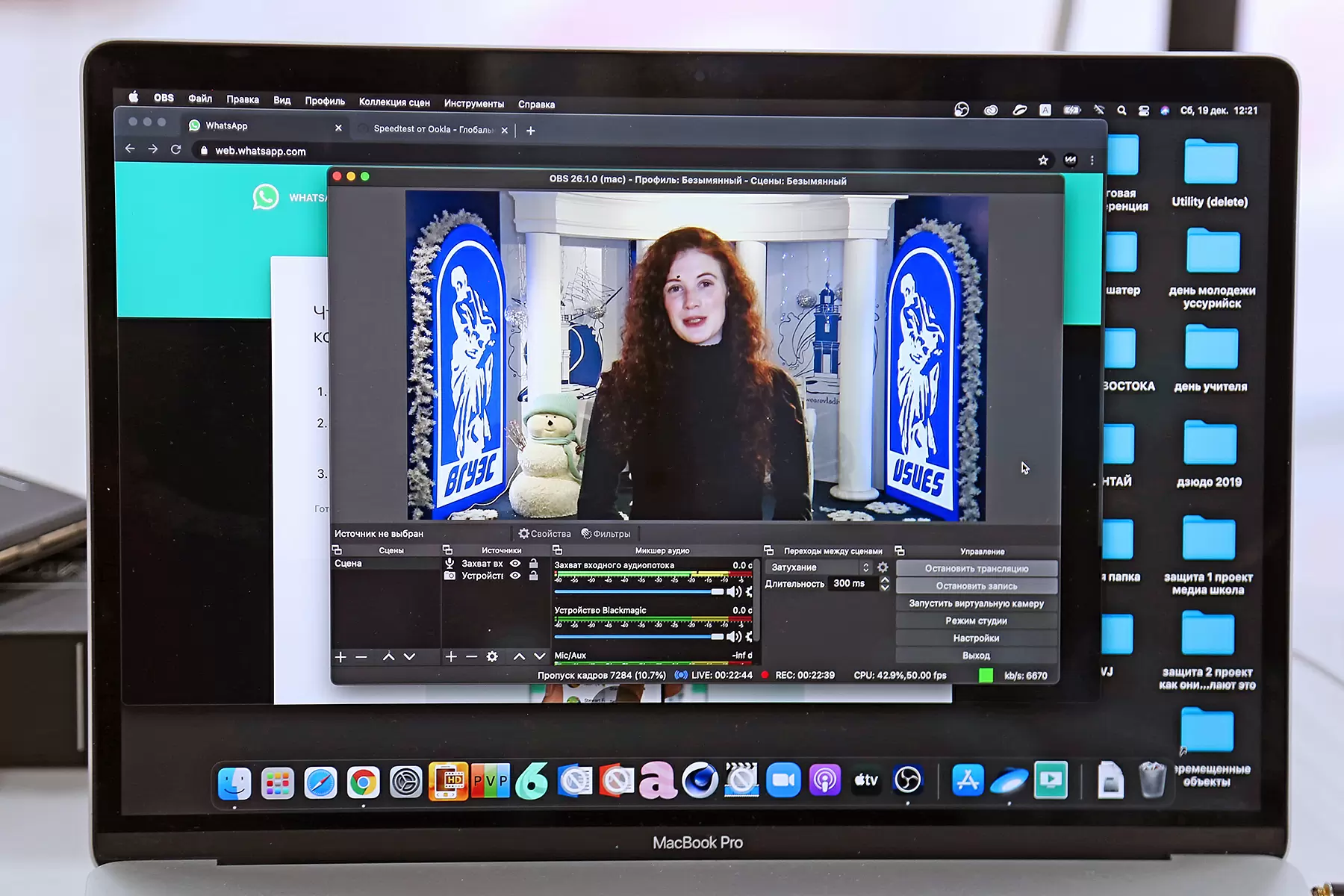The height and width of the screenshot is (896, 1344).
Task: Open transition properties gear next to Затухание
Action: point(883,567)
